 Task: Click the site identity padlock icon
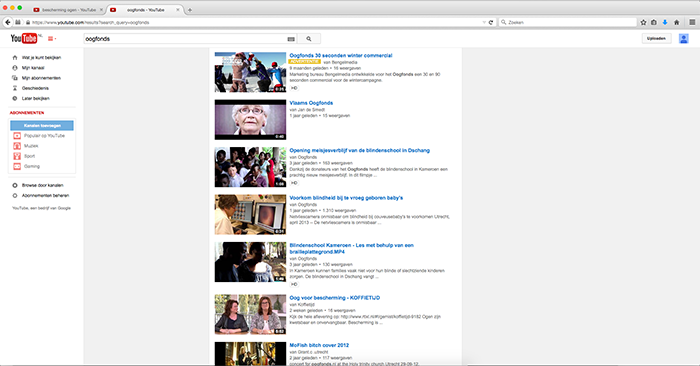pyautogui.click(x=28, y=22)
